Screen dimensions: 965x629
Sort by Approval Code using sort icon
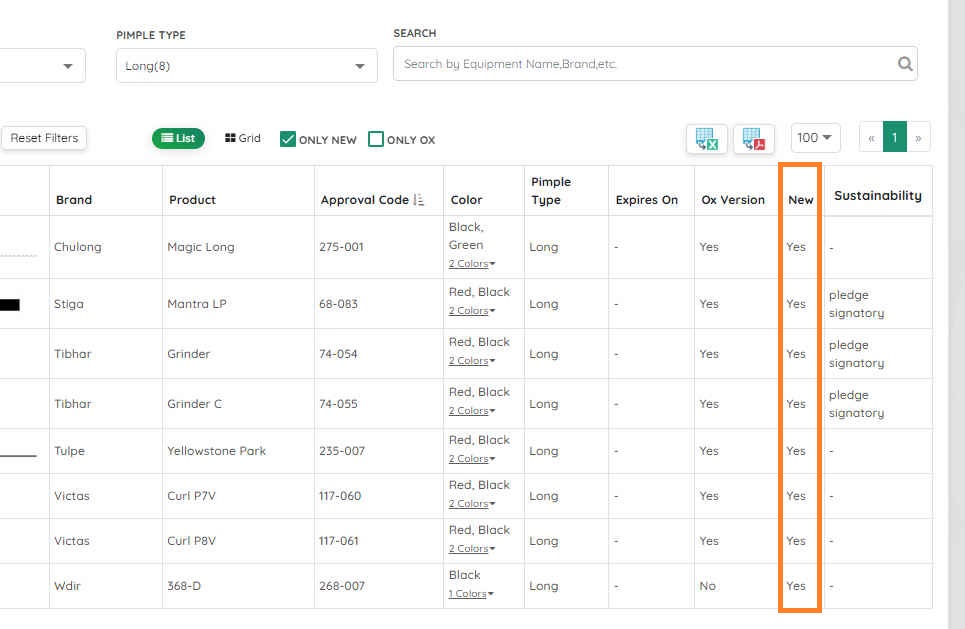point(418,199)
